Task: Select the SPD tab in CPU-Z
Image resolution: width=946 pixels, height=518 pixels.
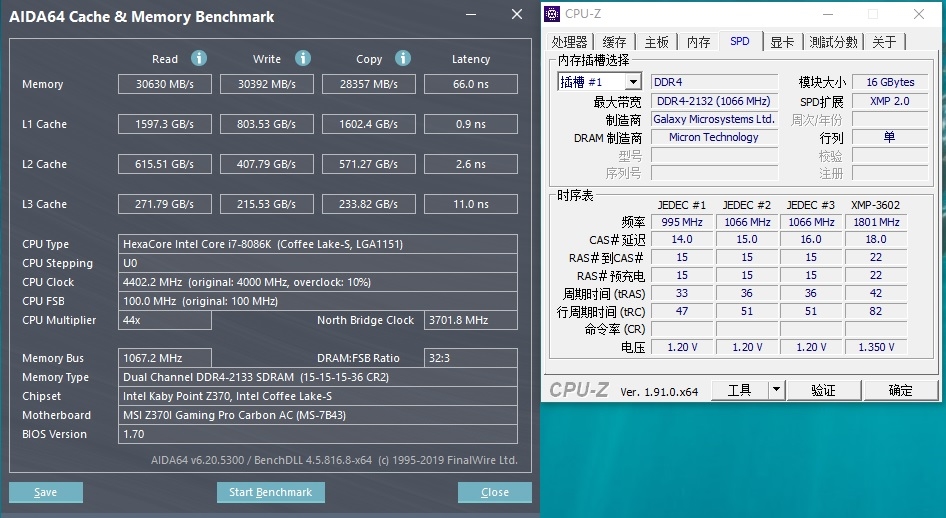Action: tap(740, 41)
